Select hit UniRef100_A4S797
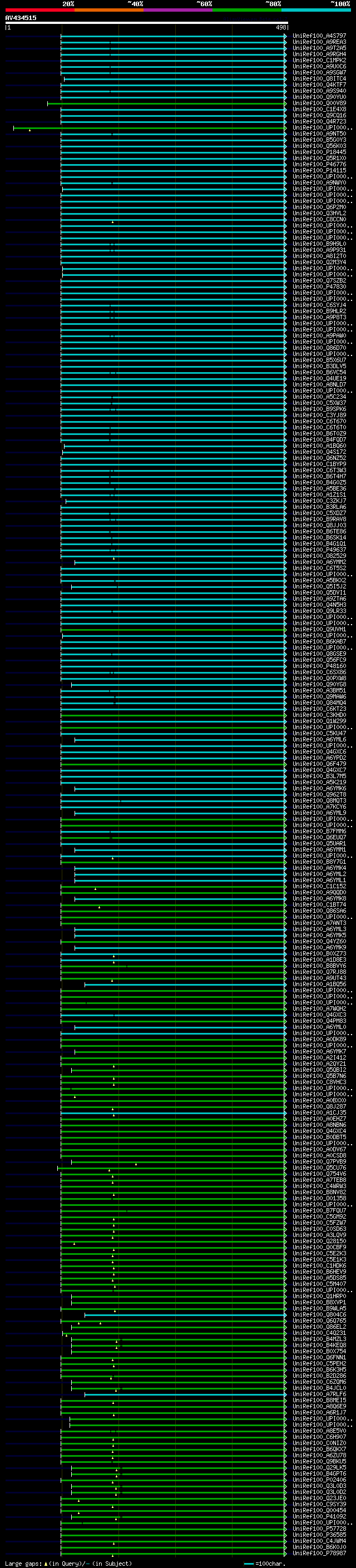This screenshot has height=1568, width=356. tap(319, 36)
